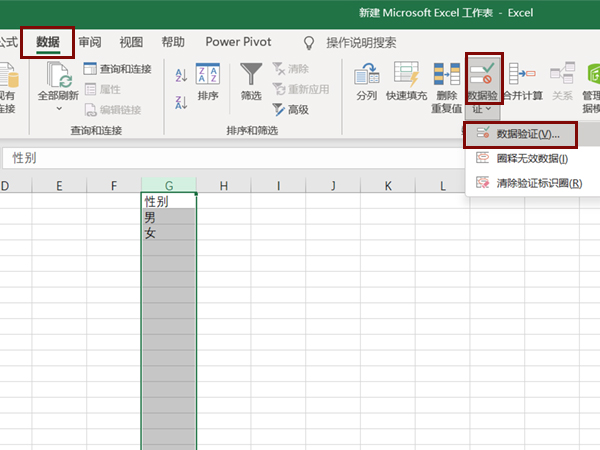Expand the Refresh All dropdown arrow
The image size is (600, 450).
coord(58,108)
